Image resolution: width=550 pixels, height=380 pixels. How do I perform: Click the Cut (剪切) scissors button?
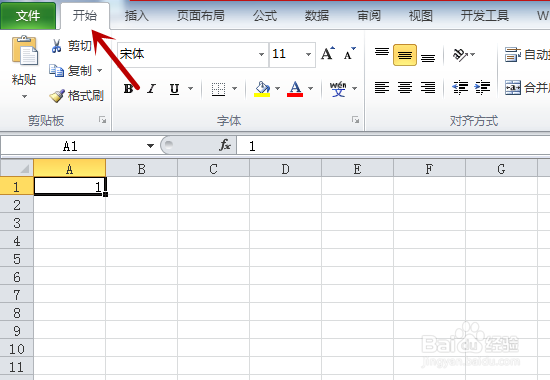[72, 46]
